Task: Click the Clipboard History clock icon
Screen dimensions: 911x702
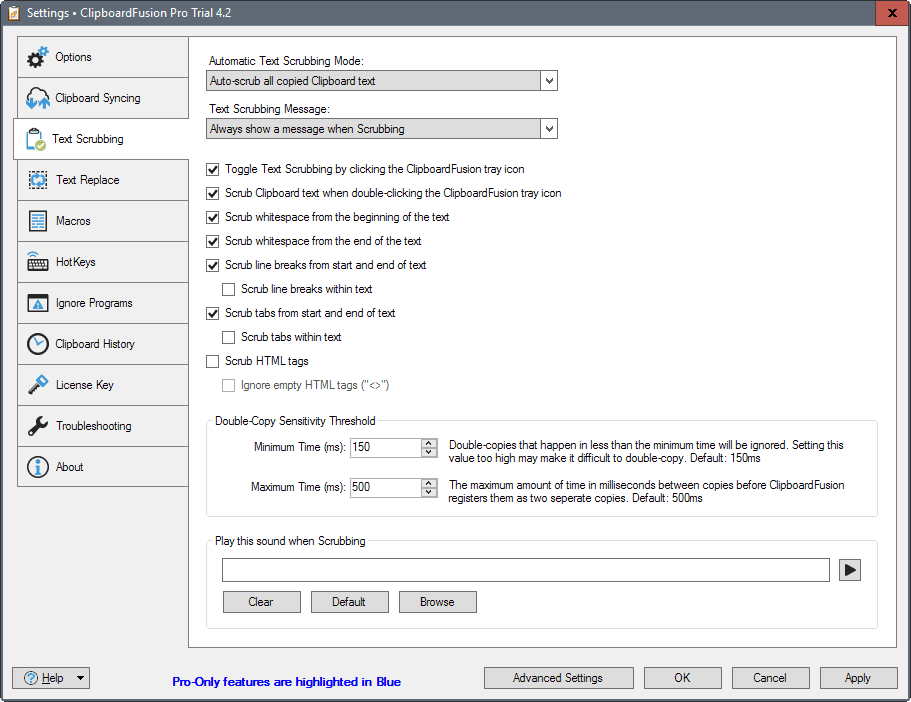Action: tap(38, 344)
